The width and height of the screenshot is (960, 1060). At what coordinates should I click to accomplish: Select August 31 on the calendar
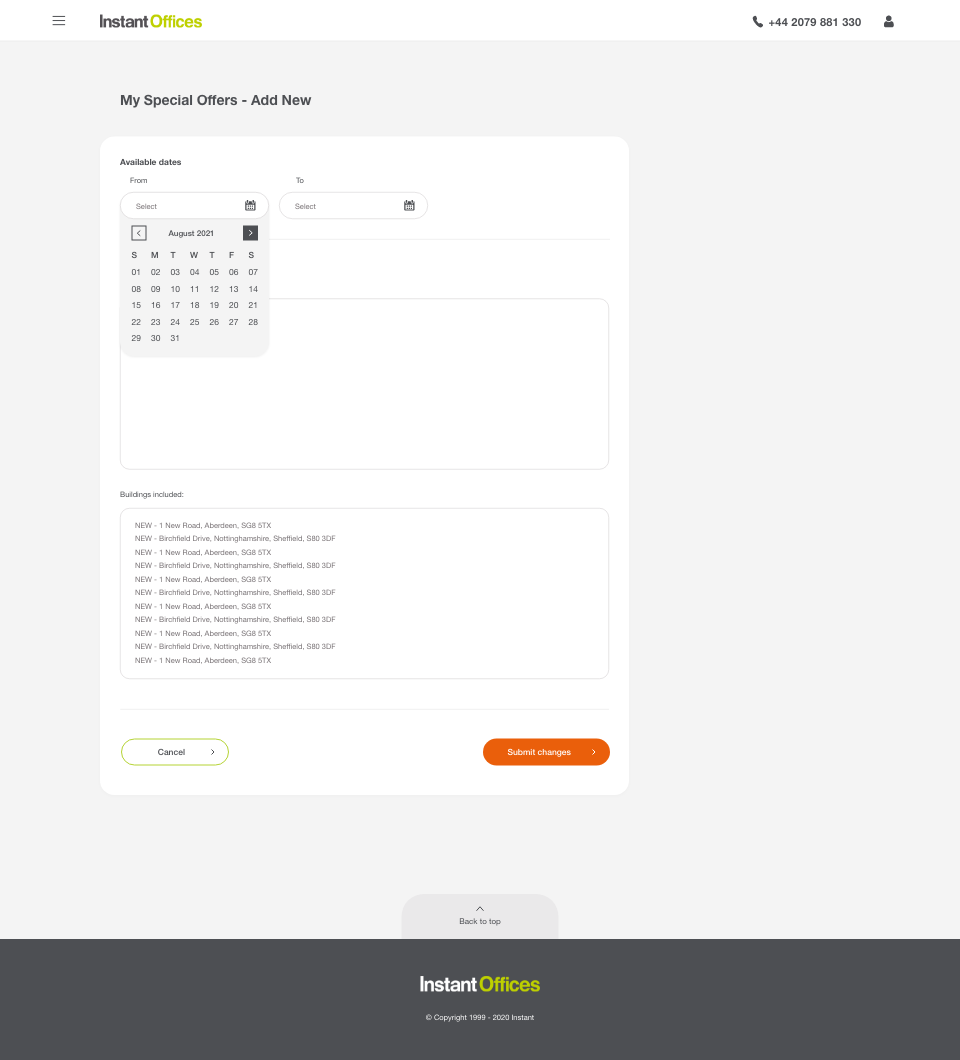[x=174, y=338]
